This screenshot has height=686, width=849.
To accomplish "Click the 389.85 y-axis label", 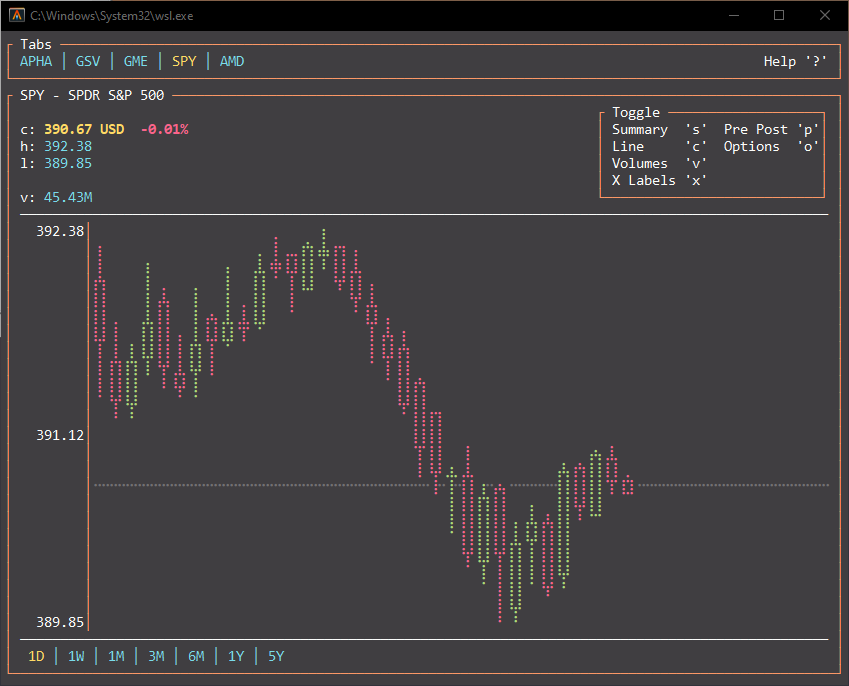I will [60, 622].
